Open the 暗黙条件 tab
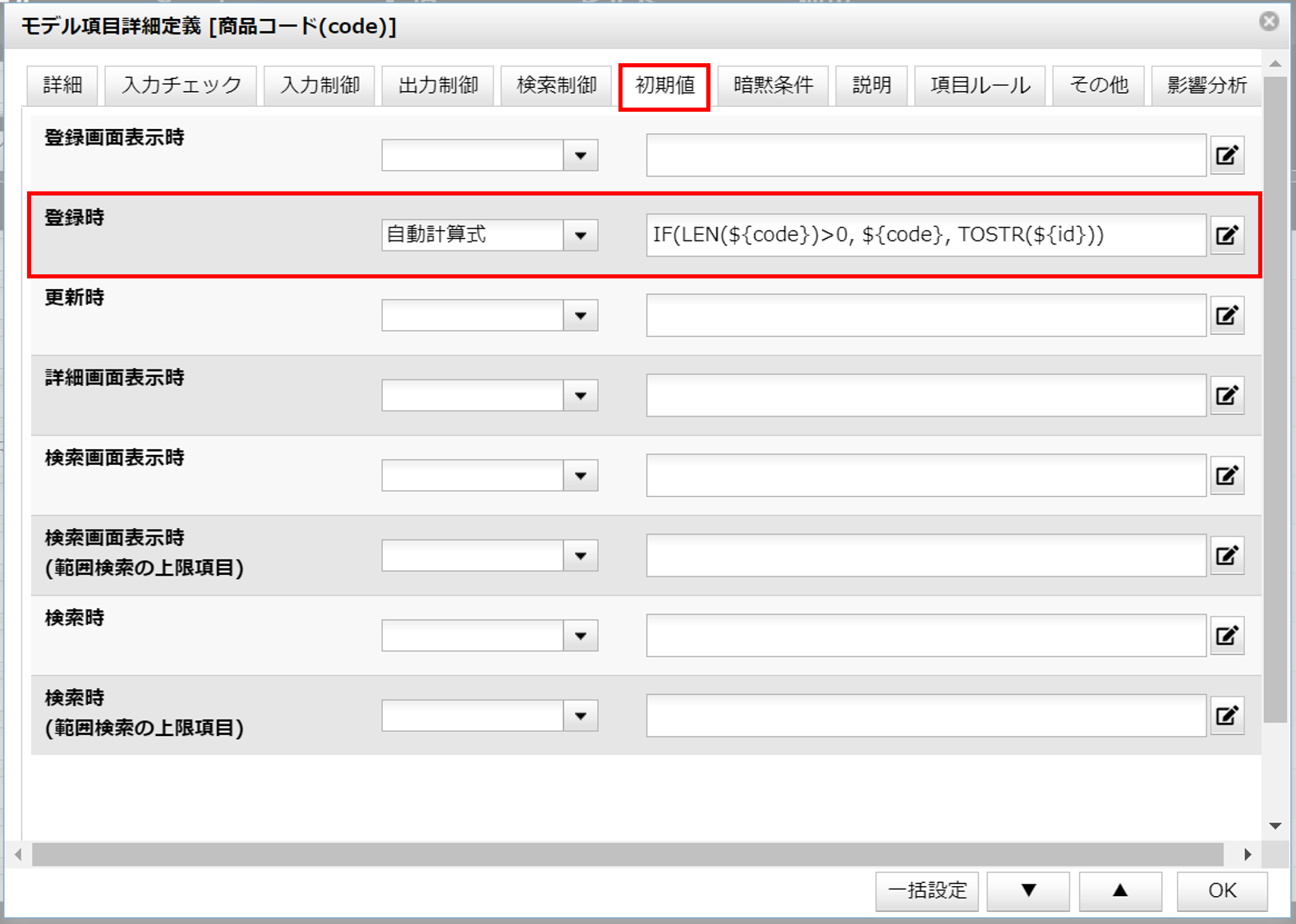Viewport: 1296px width, 924px height. point(773,85)
